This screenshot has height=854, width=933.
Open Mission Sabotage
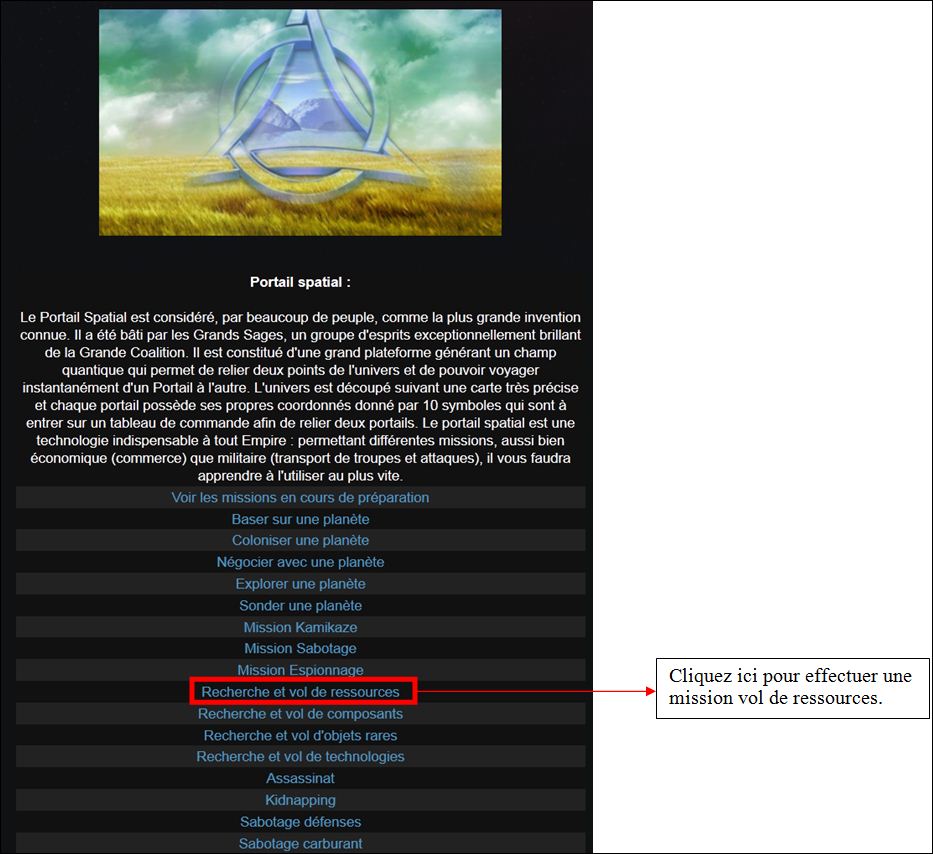pyautogui.click(x=300, y=648)
